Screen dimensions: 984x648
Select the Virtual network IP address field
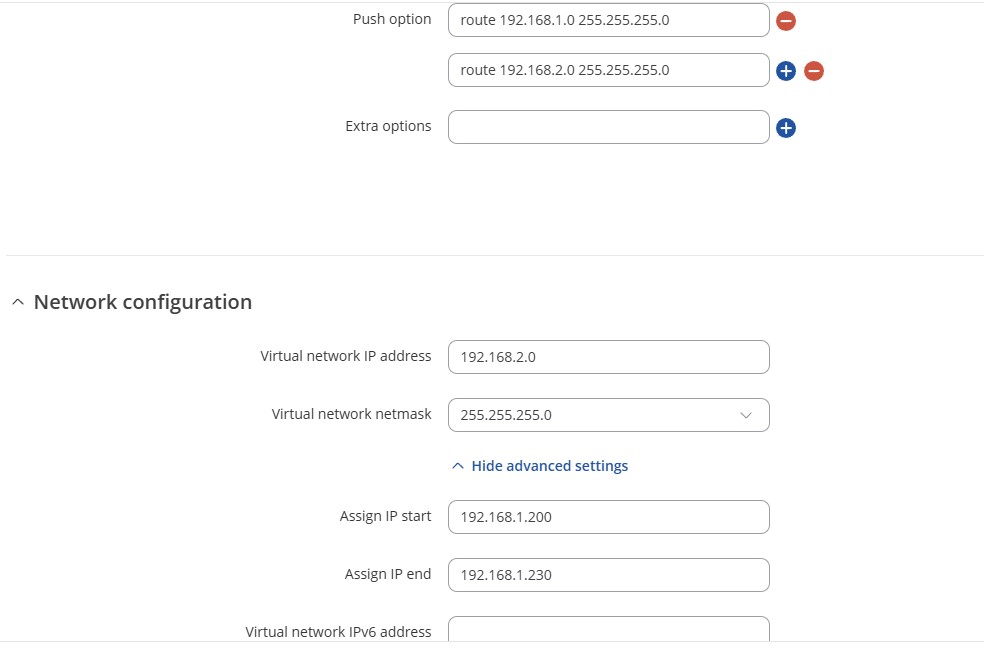[609, 357]
